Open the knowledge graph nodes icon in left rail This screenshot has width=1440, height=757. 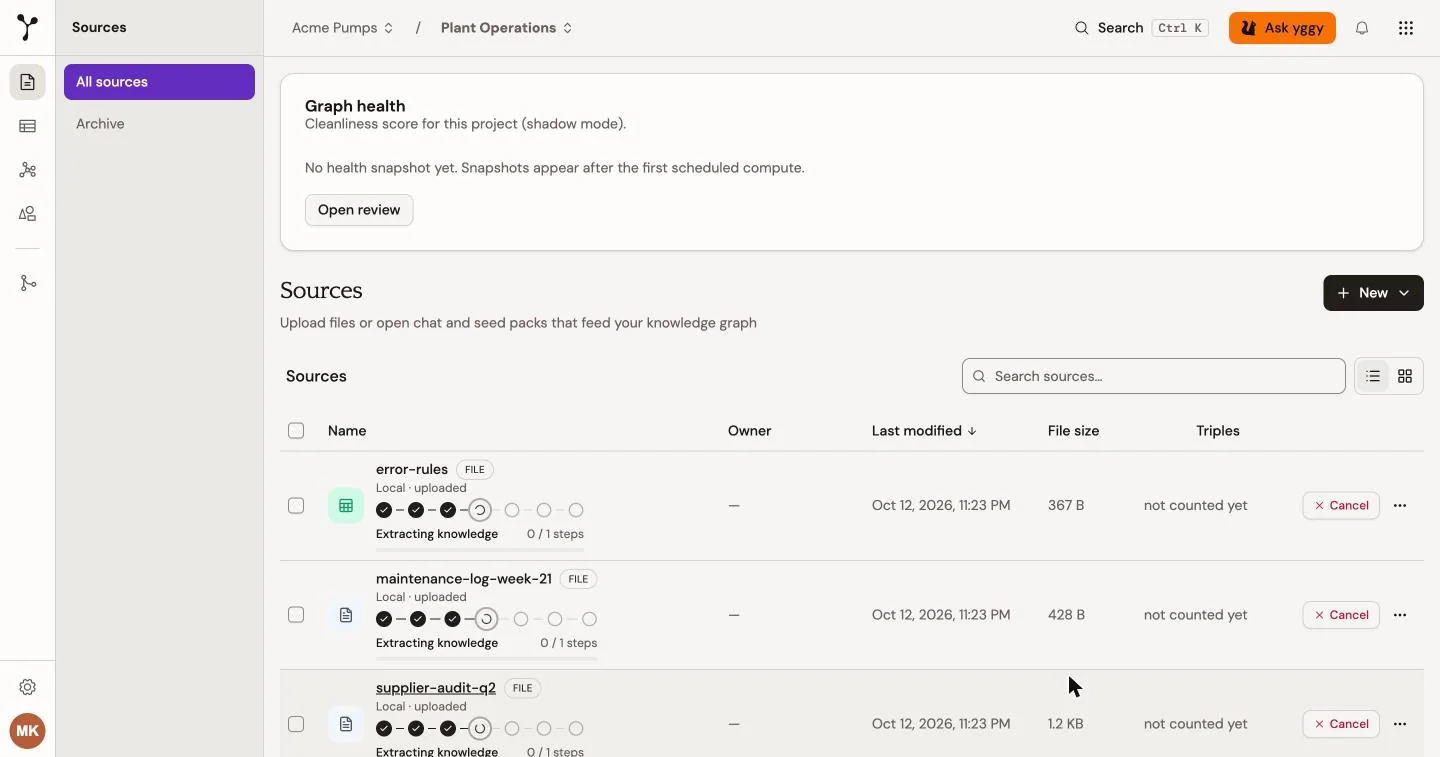28,170
